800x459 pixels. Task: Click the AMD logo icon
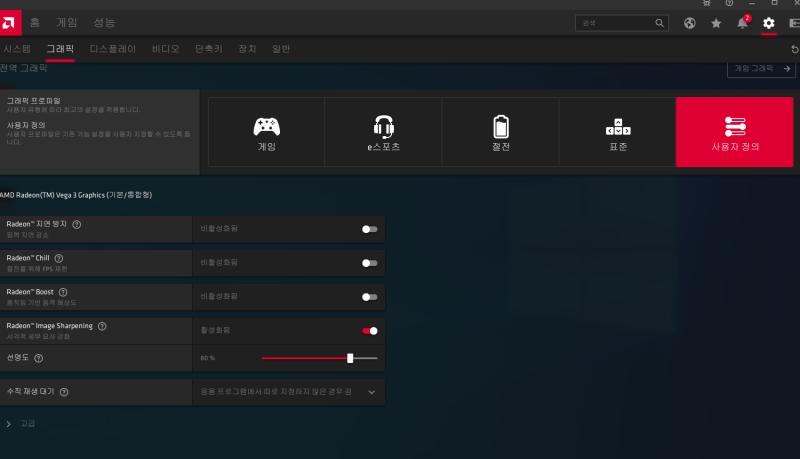9,23
